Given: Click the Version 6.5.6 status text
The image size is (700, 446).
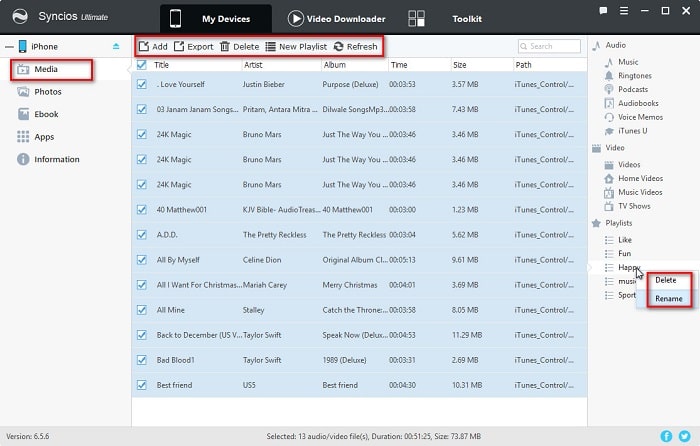Looking at the screenshot, I should pos(27,436).
